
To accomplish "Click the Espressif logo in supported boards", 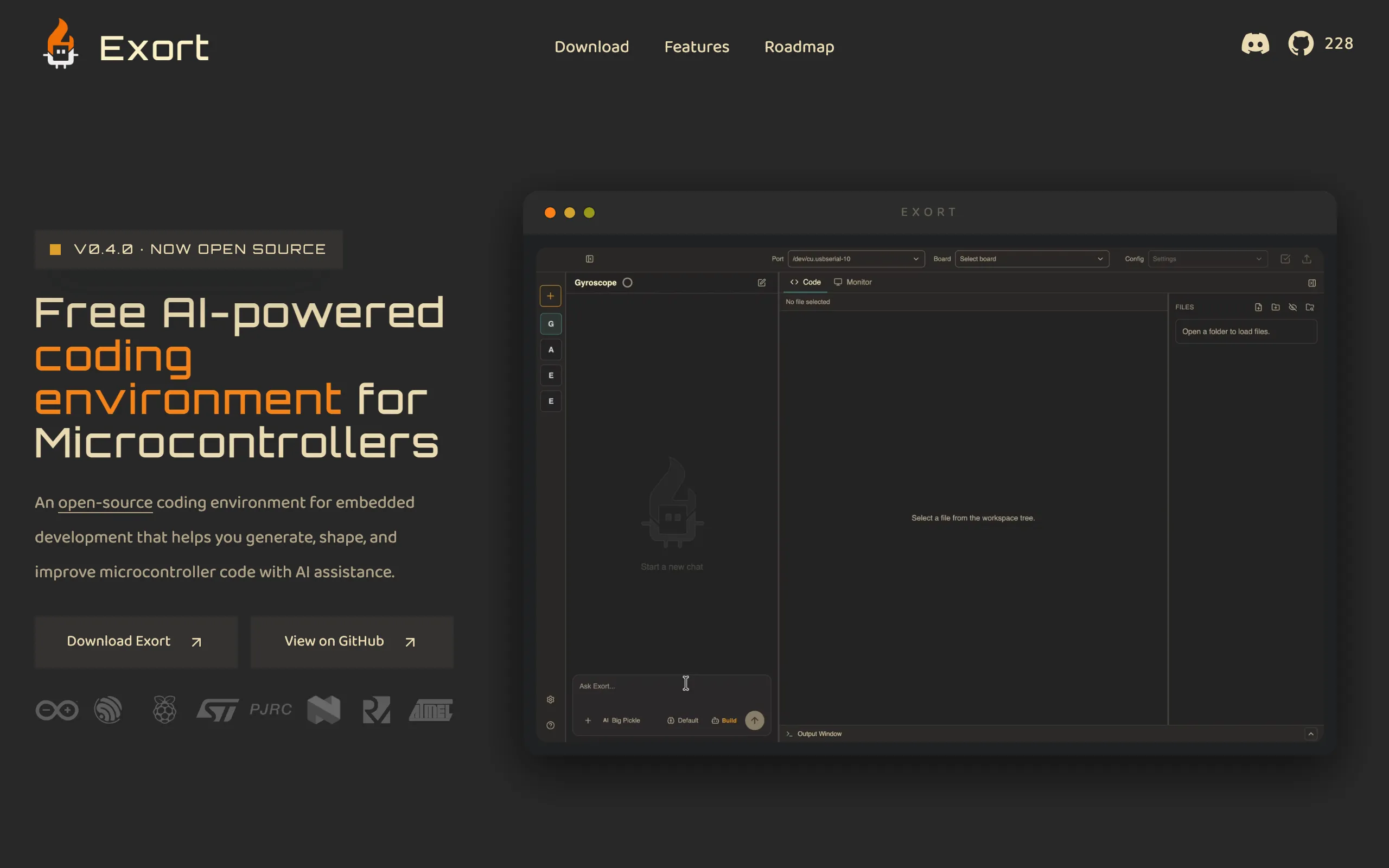I will [x=108, y=710].
